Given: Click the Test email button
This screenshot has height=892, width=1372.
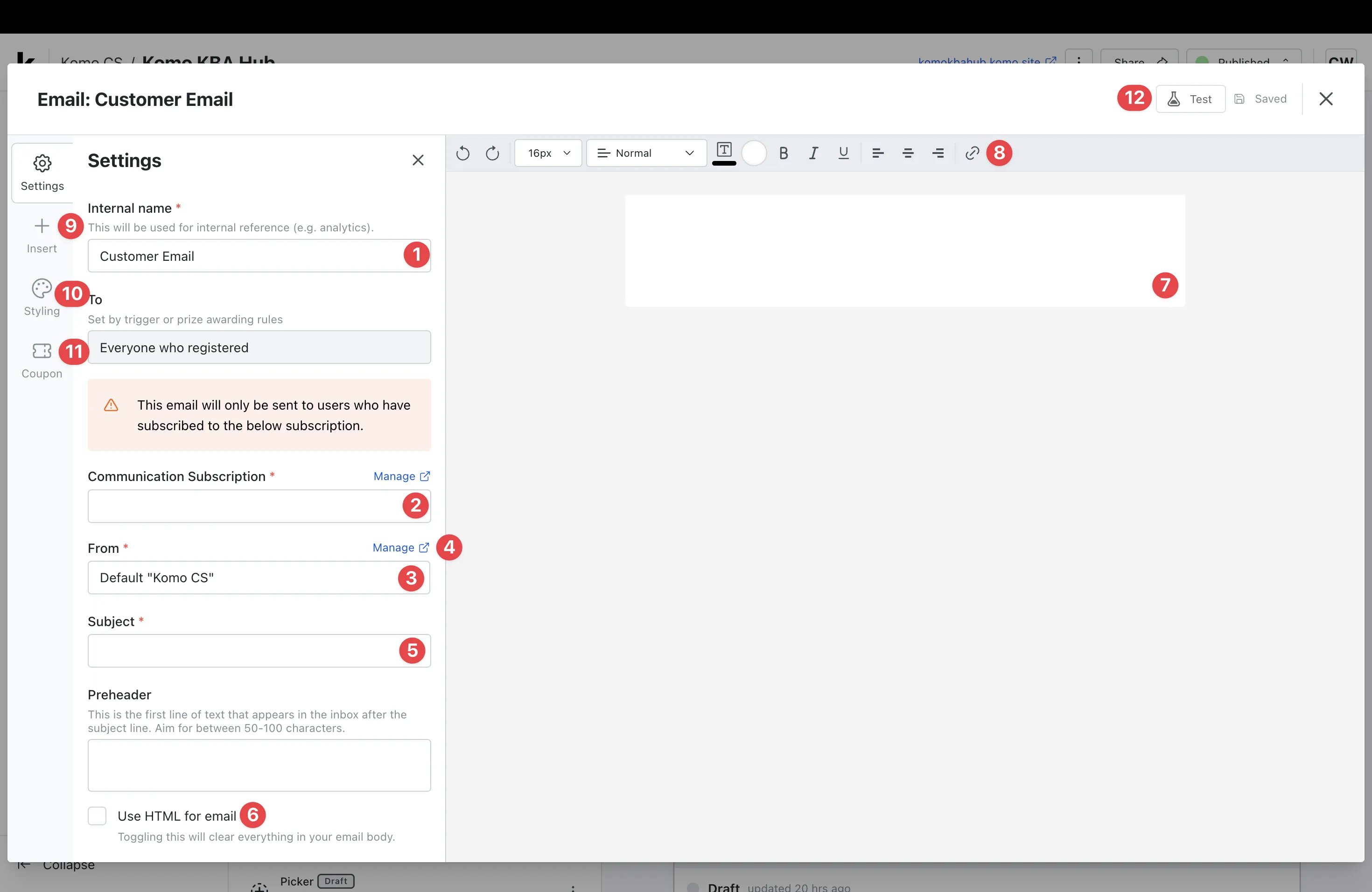Looking at the screenshot, I should tap(1190, 99).
